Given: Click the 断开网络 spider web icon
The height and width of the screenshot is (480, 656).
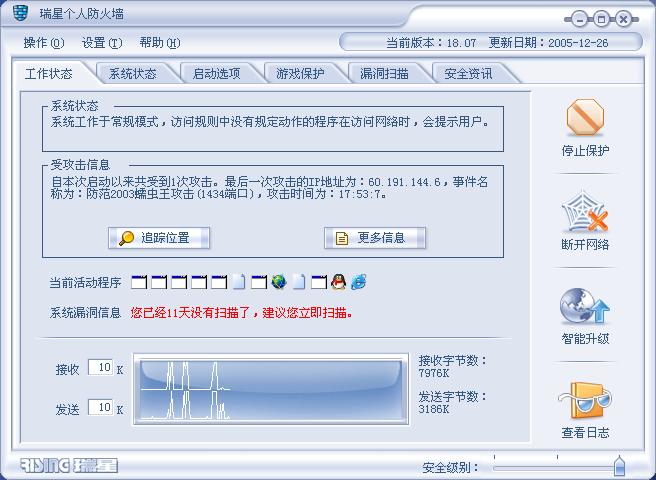Looking at the screenshot, I should [585, 212].
